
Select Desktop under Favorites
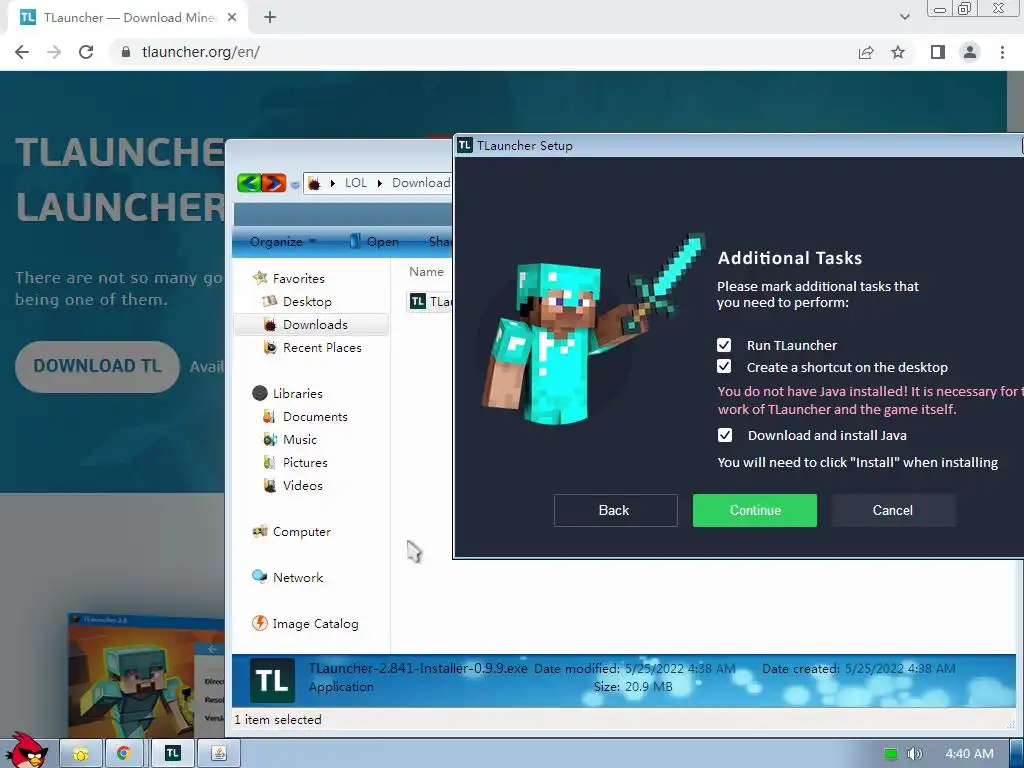307,302
